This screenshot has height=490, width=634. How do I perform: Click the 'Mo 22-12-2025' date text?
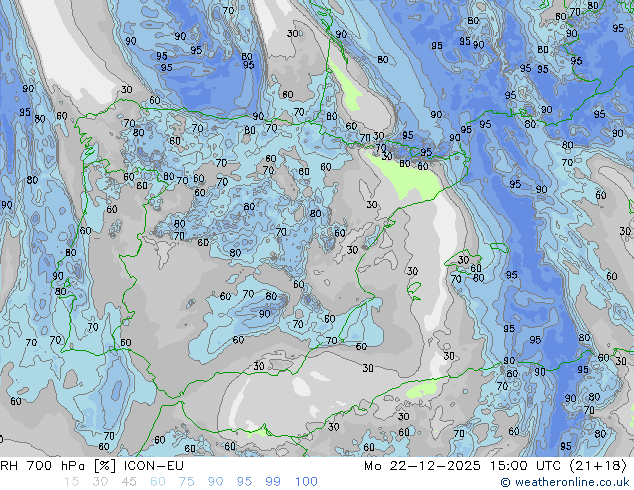click(x=422, y=466)
